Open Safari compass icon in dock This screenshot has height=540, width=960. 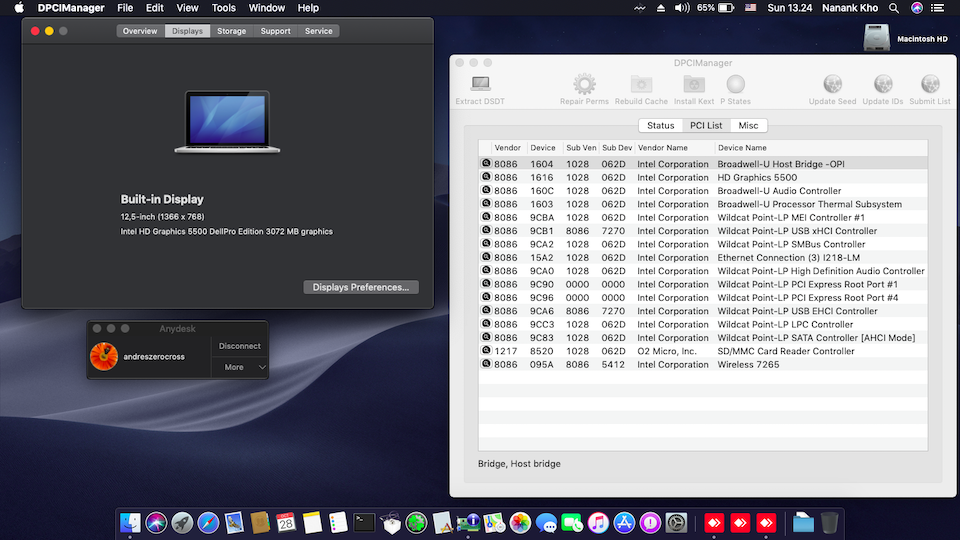point(208,523)
